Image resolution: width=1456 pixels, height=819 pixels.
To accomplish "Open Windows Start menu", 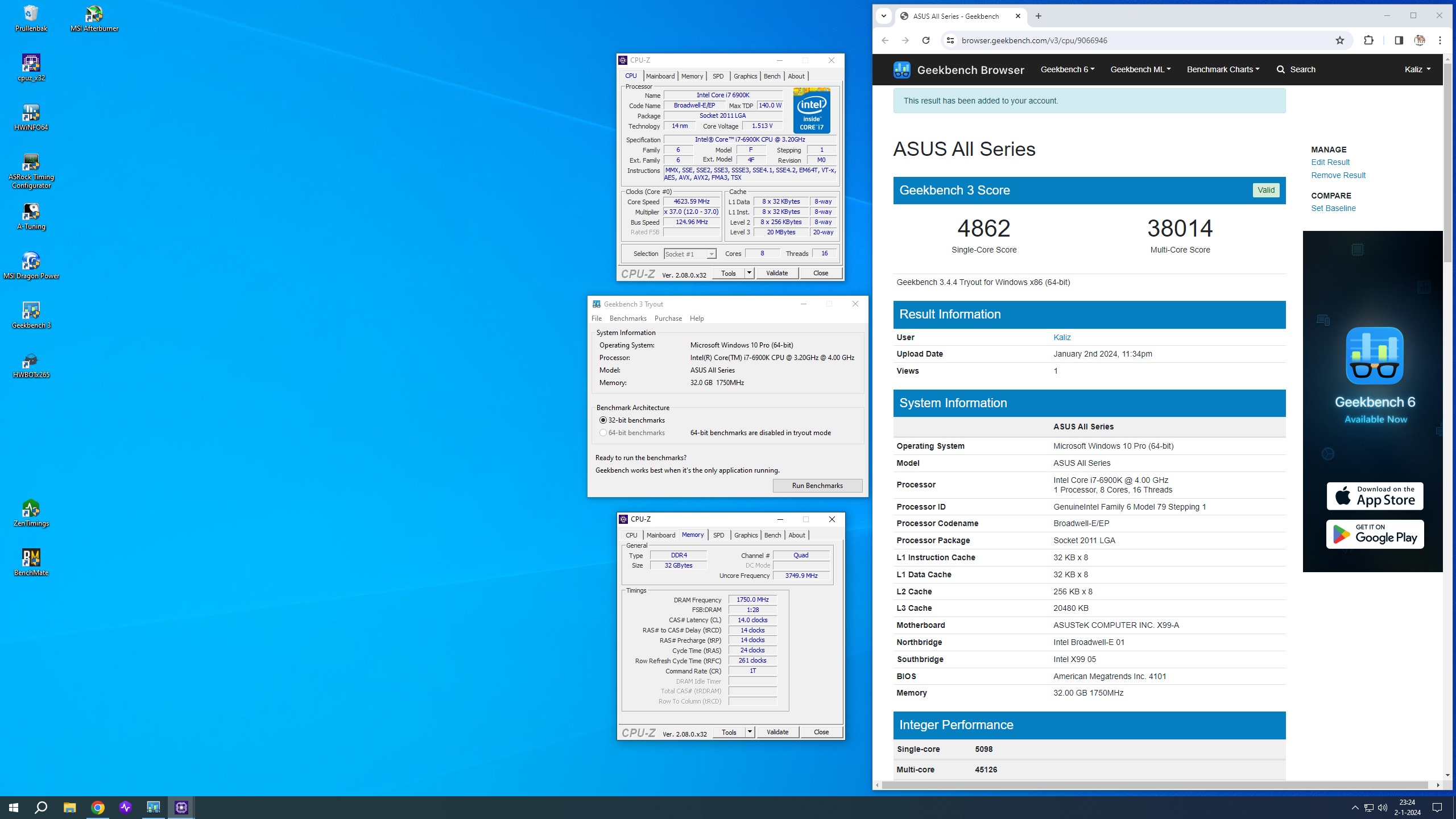I will 14,807.
